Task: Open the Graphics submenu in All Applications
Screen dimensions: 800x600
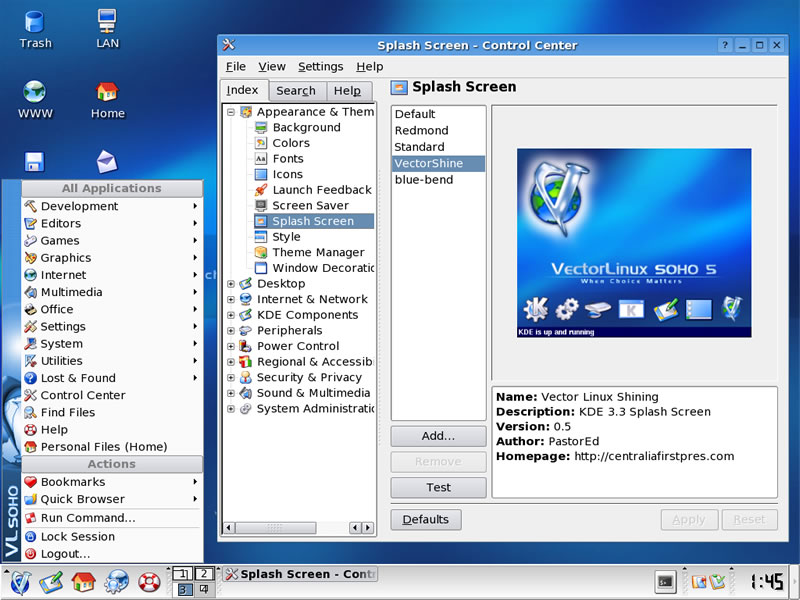Action: point(112,258)
